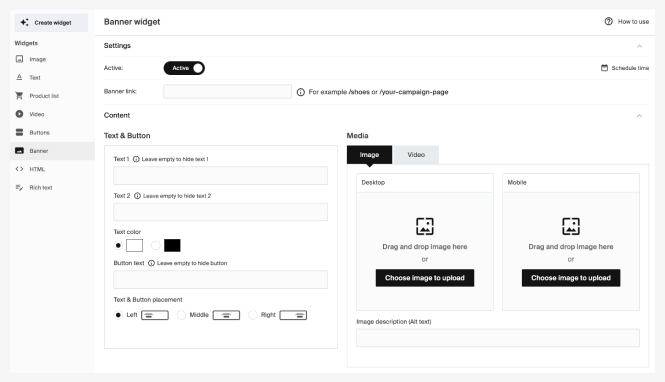Click the How to use question icon

click(609, 21)
